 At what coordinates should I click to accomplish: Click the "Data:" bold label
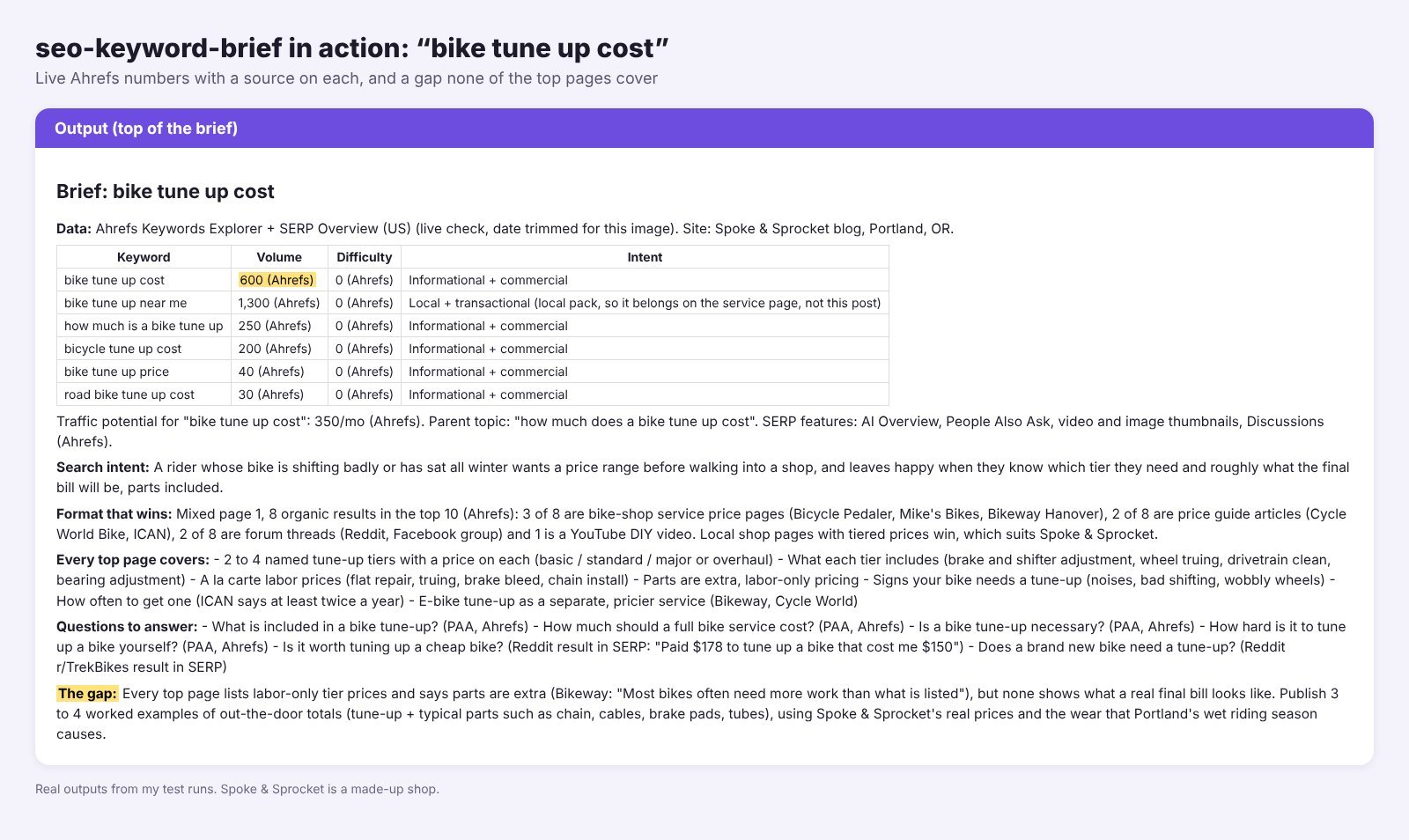[74, 229]
